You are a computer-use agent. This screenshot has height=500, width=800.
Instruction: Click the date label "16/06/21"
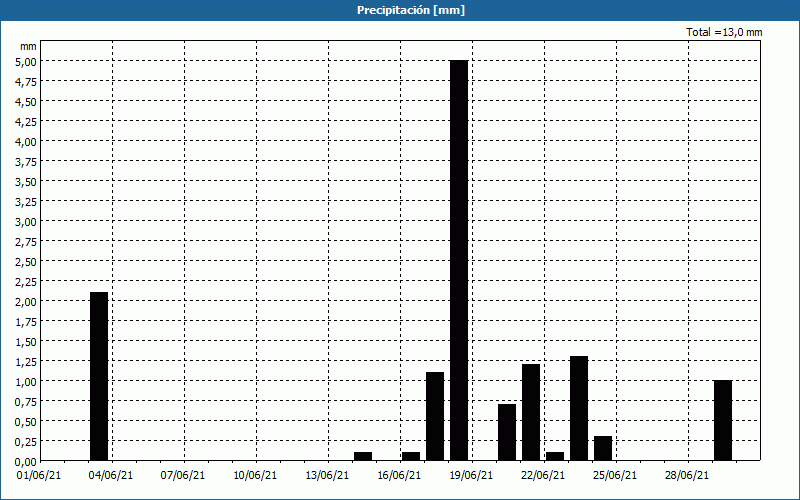(399, 475)
